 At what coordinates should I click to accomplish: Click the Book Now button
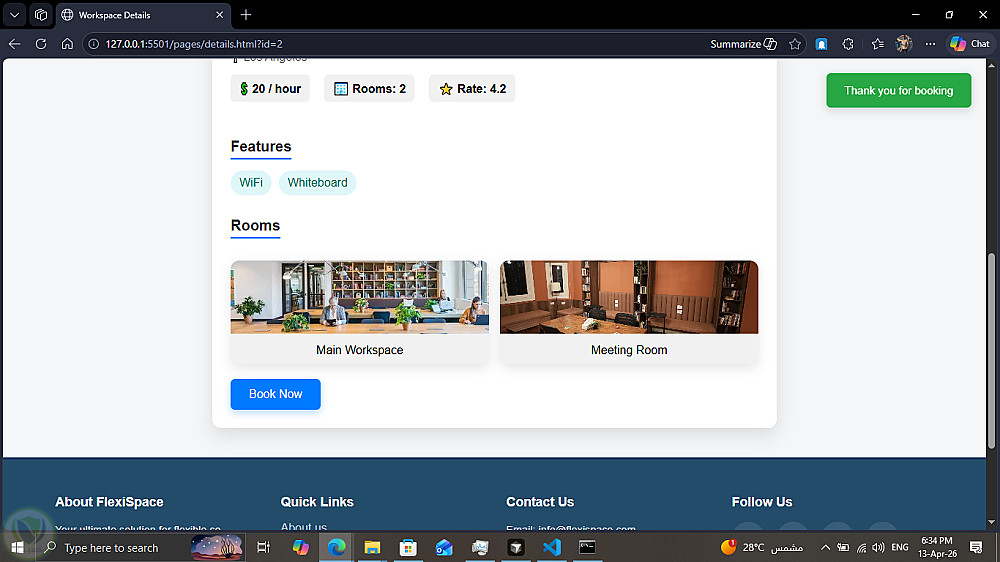tap(276, 394)
